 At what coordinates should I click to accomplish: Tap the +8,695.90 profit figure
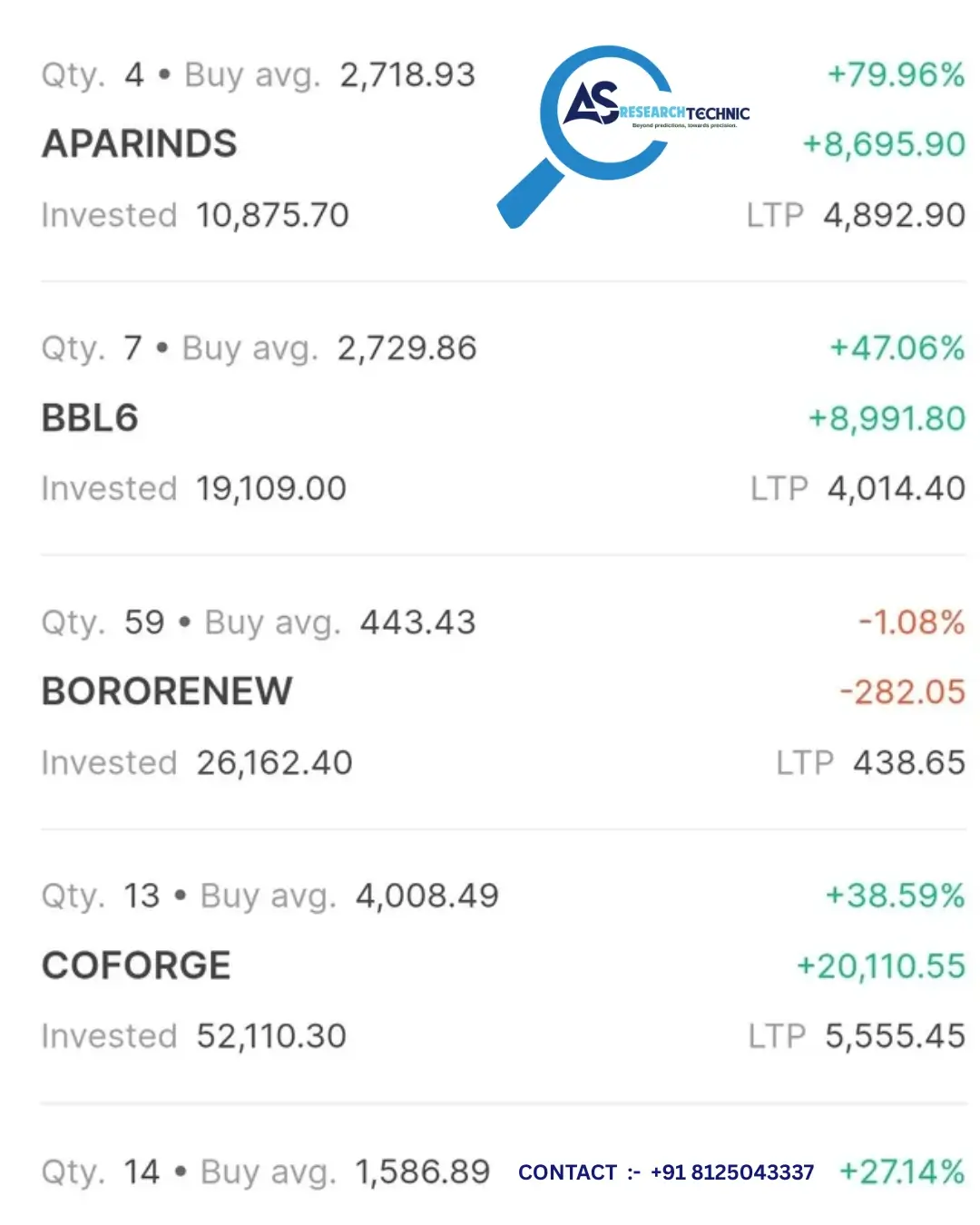(884, 144)
